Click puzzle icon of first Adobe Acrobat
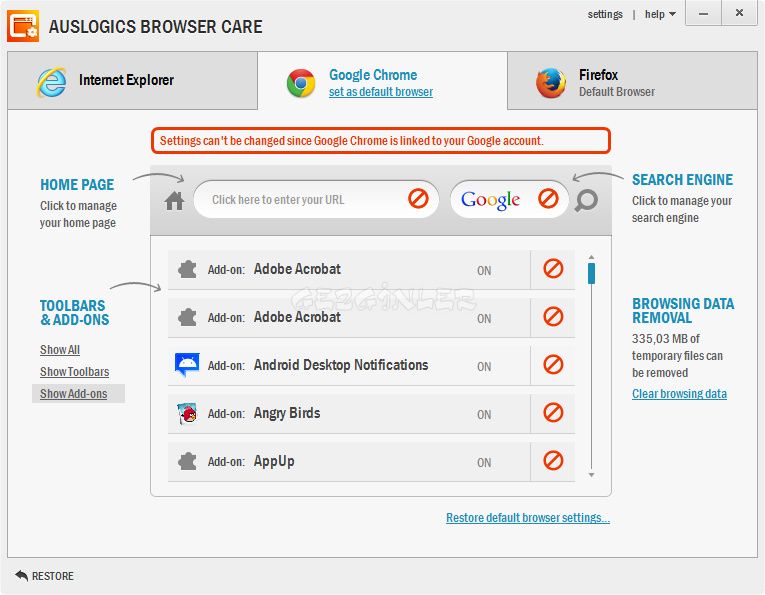This screenshot has height=595, width=765. [187, 269]
